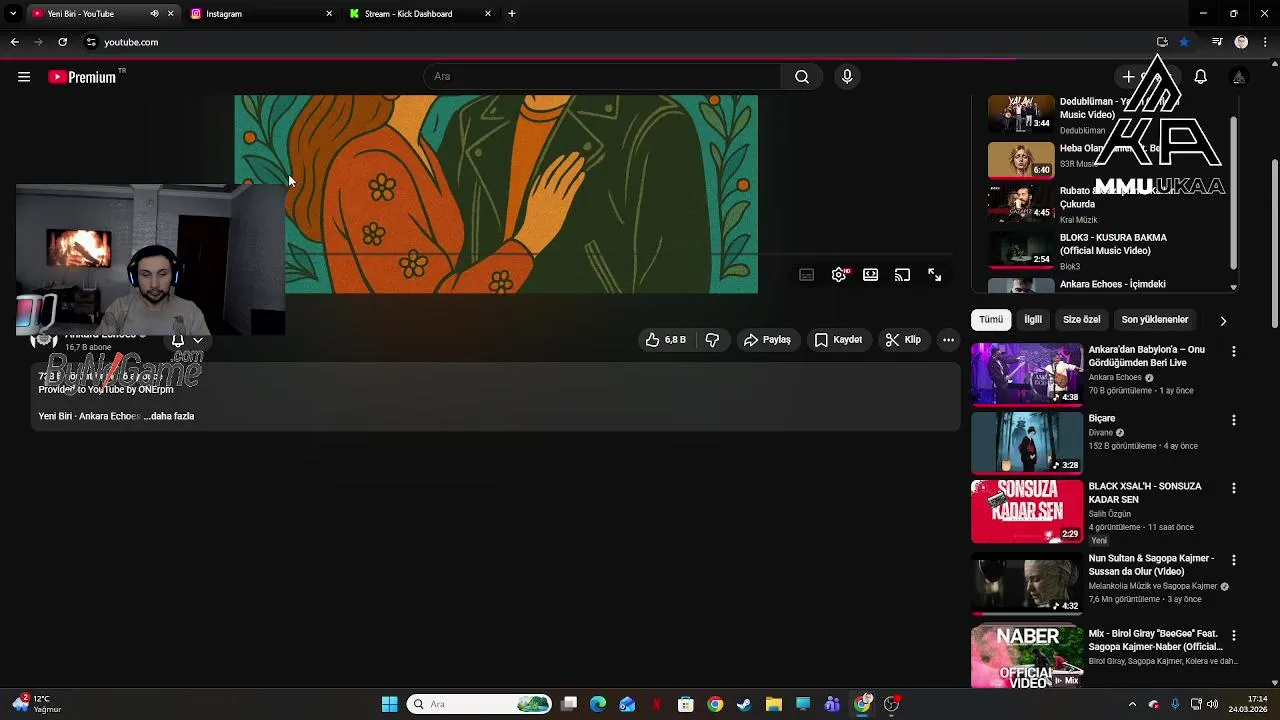Select the İlgili filter chip
The height and width of the screenshot is (720, 1280).
1033,320
